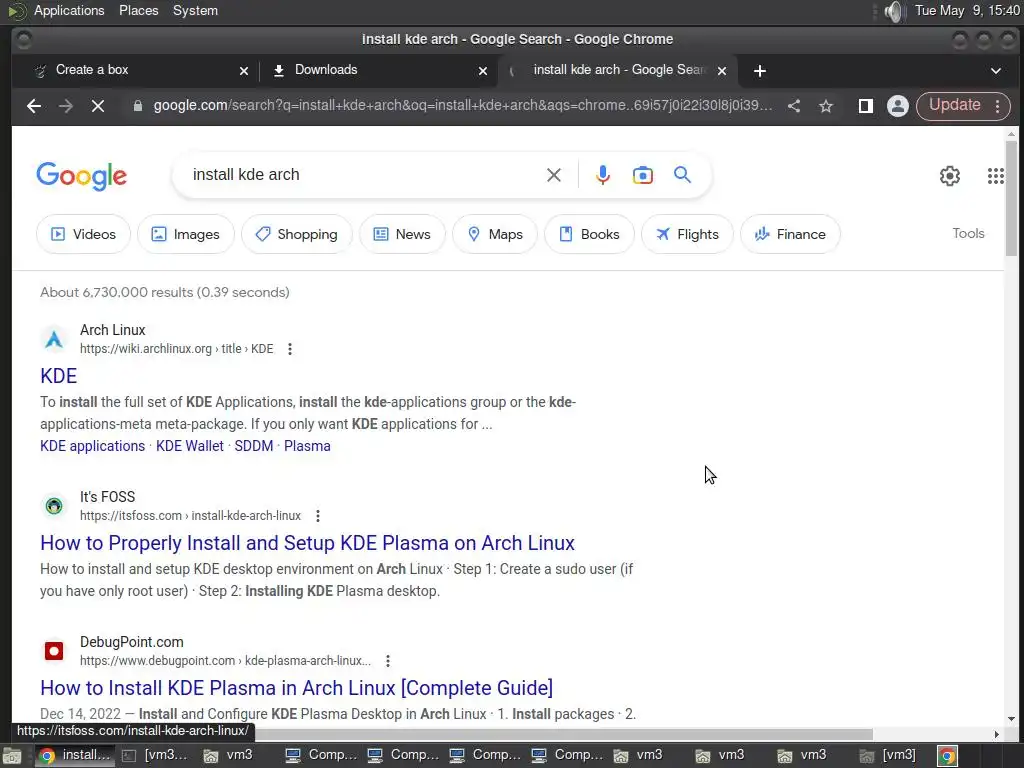Viewport: 1024px width, 768px height.
Task: Open the KDE applications sublink
Action: (93, 446)
